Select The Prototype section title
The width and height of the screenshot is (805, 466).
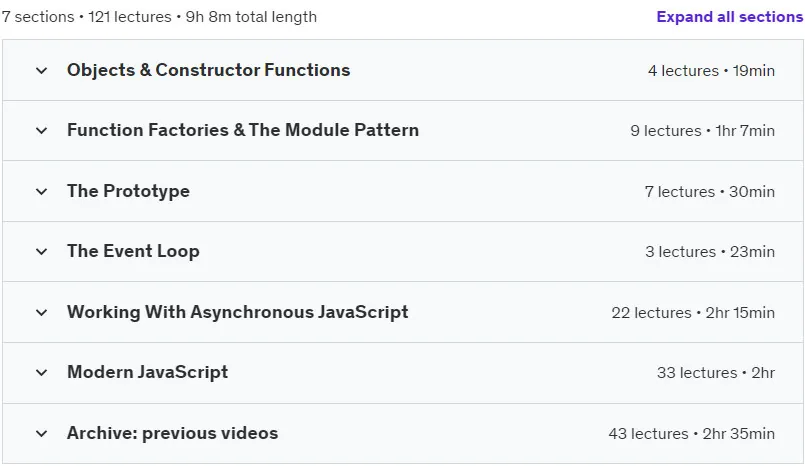pos(128,191)
